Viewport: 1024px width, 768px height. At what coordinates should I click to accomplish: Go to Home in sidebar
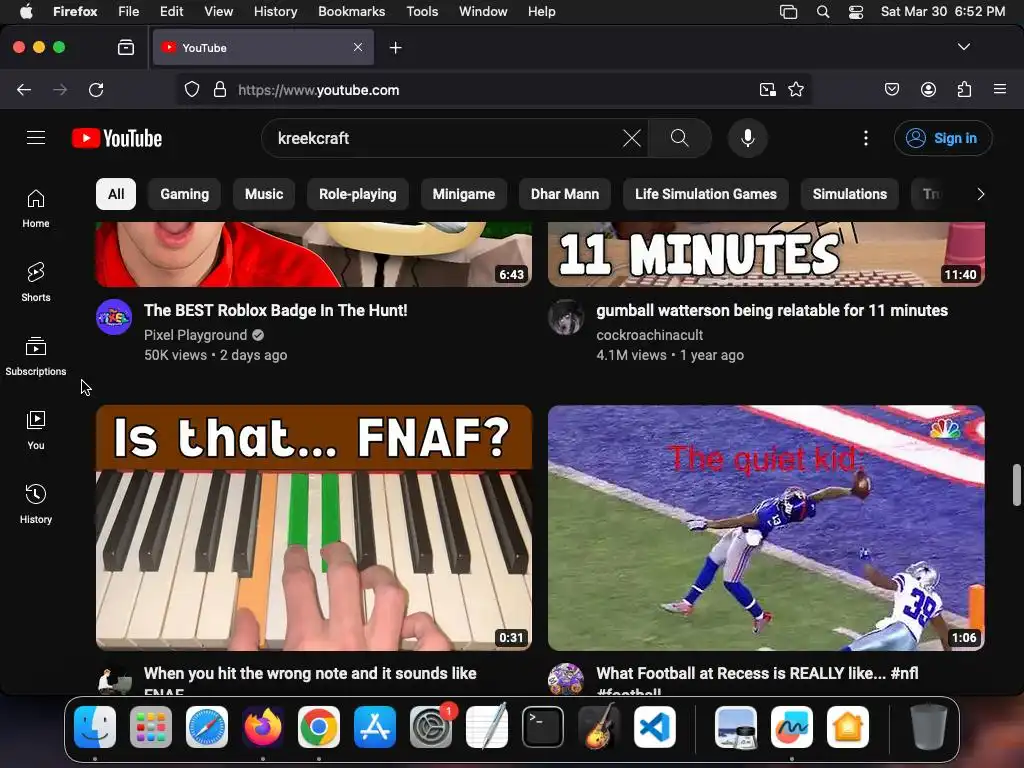click(x=36, y=209)
